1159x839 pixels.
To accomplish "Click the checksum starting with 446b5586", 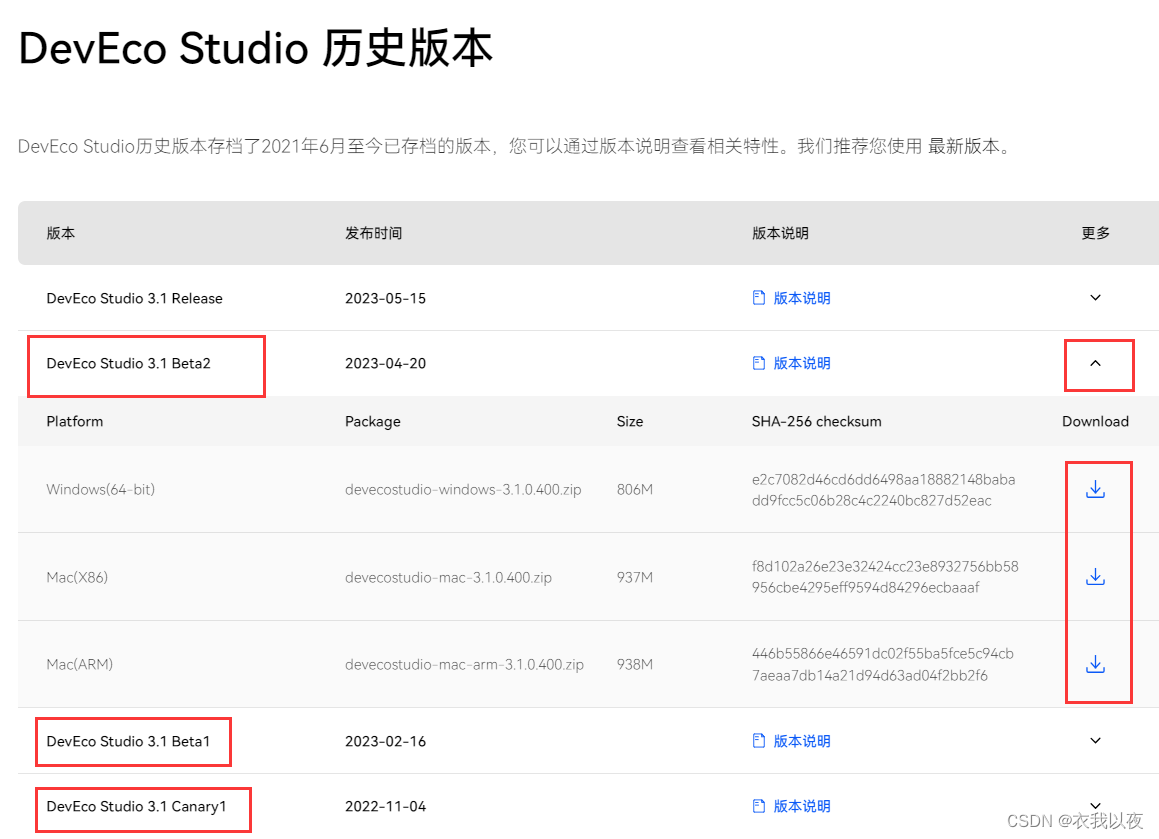I will [883, 665].
